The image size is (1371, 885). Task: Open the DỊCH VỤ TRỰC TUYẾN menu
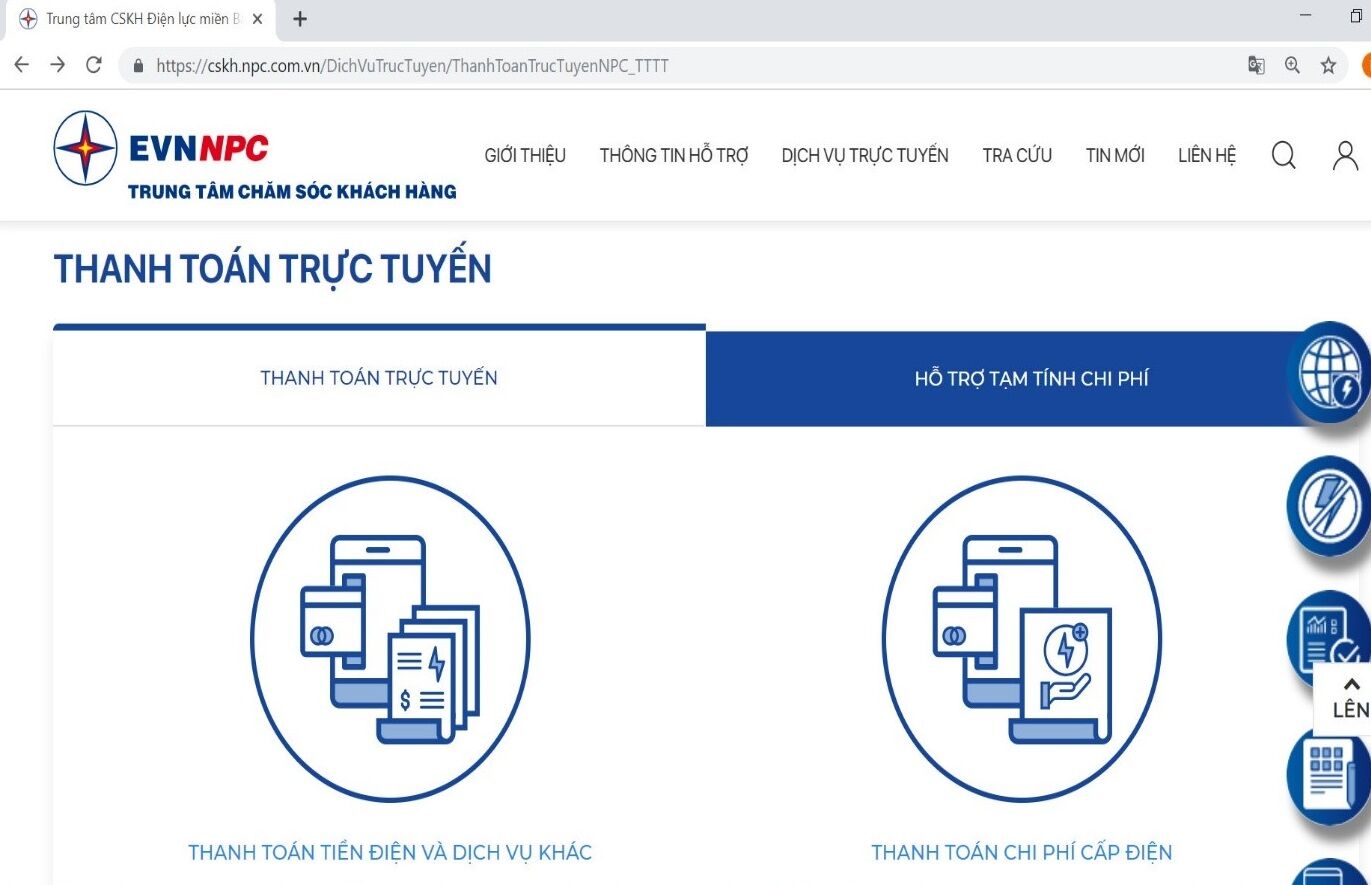pos(865,155)
